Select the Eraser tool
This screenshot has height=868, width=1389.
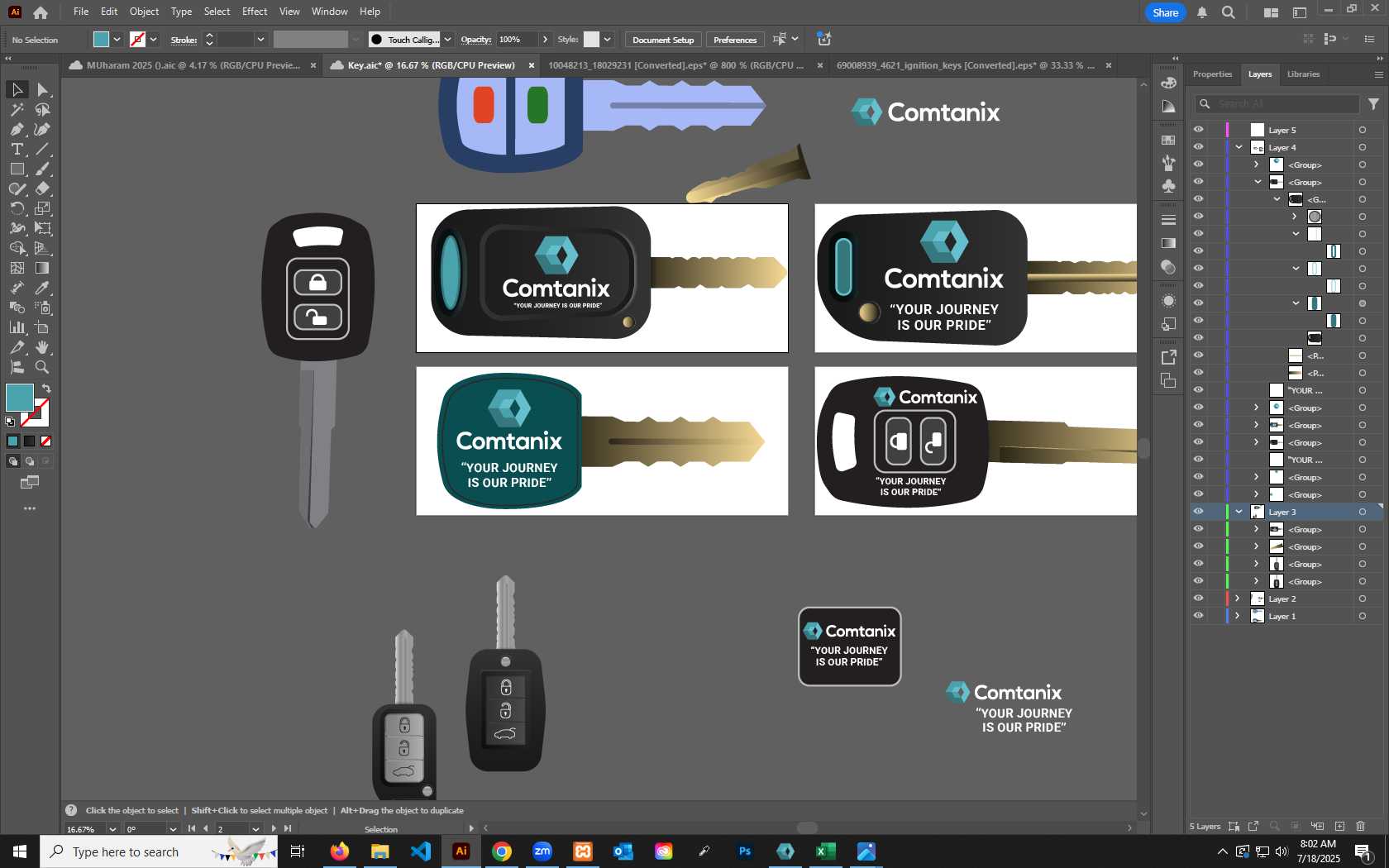[x=42, y=188]
